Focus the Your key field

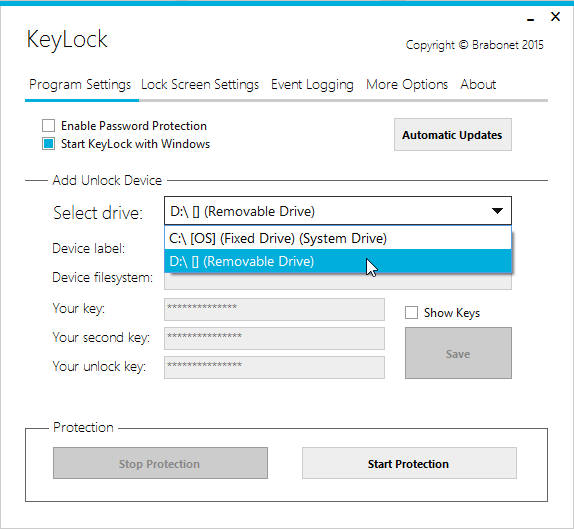tap(274, 310)
